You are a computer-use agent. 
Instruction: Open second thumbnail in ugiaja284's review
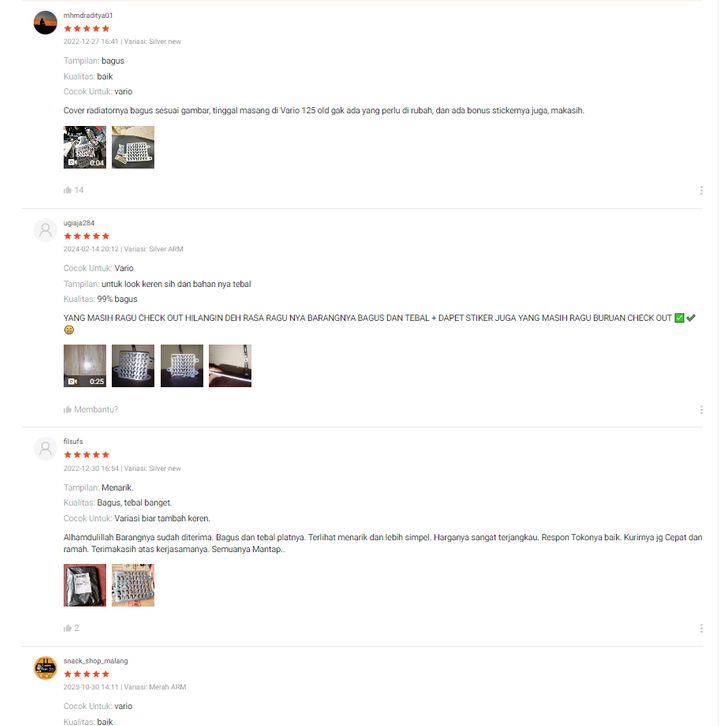point(133,366)
